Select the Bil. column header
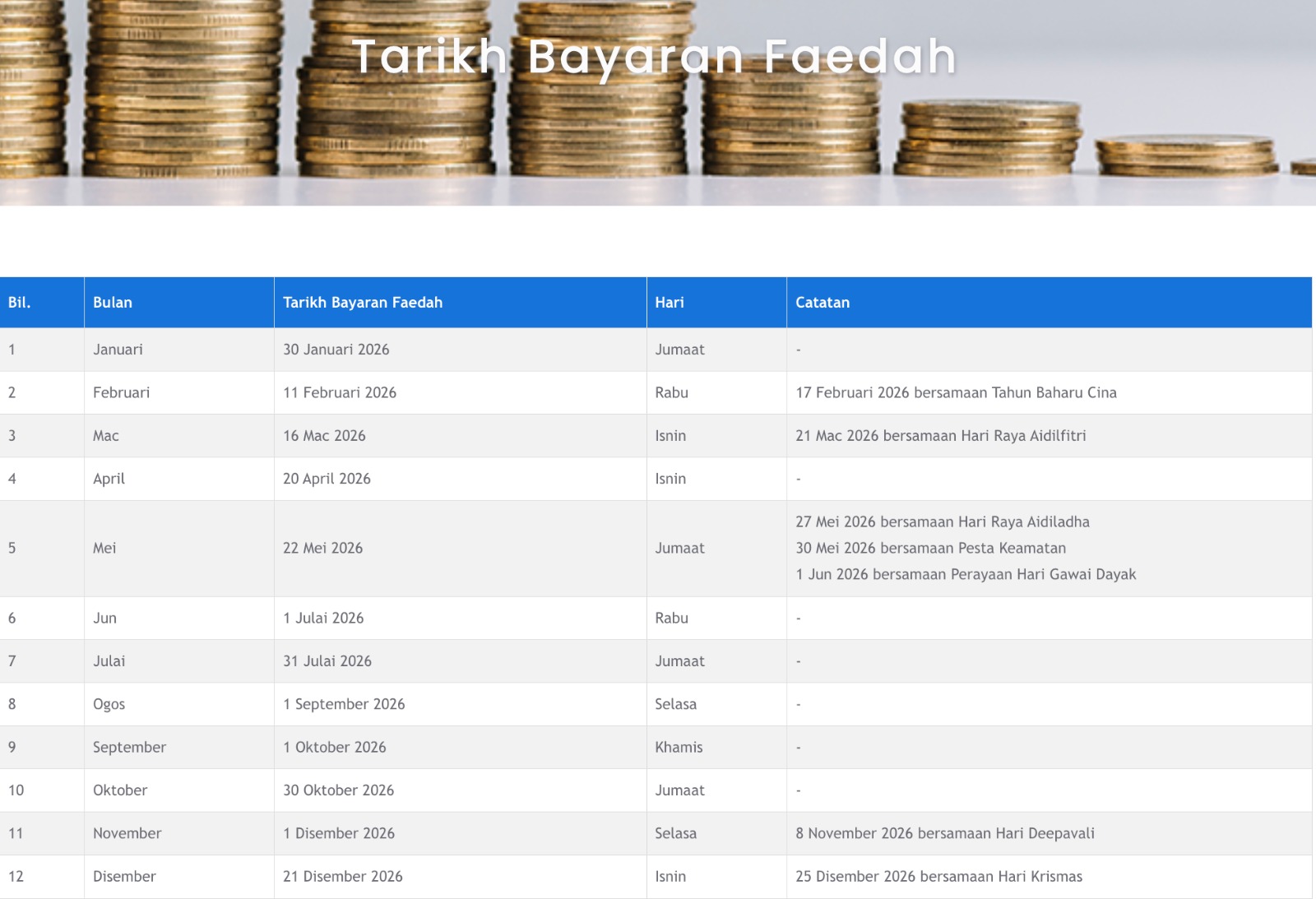The image size is (1316, 899). tap(42, 303)
